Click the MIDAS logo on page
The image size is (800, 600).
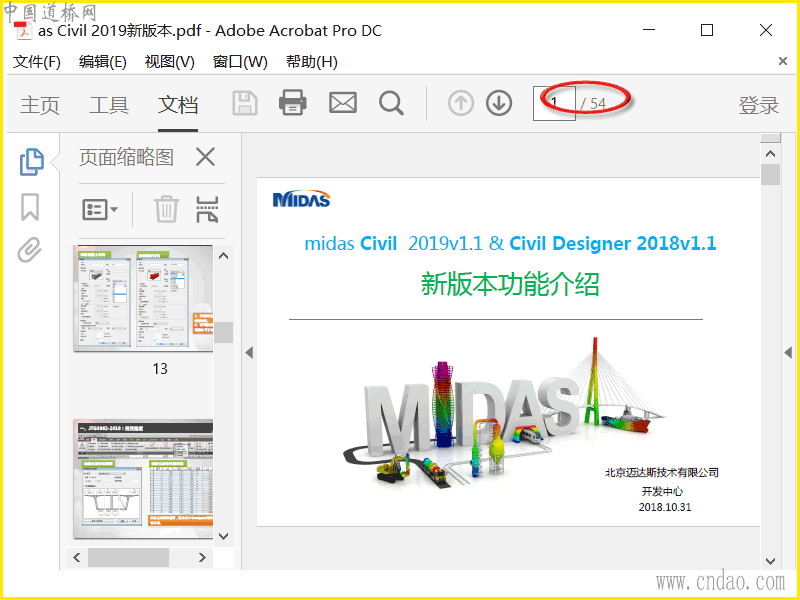(302, 199)
